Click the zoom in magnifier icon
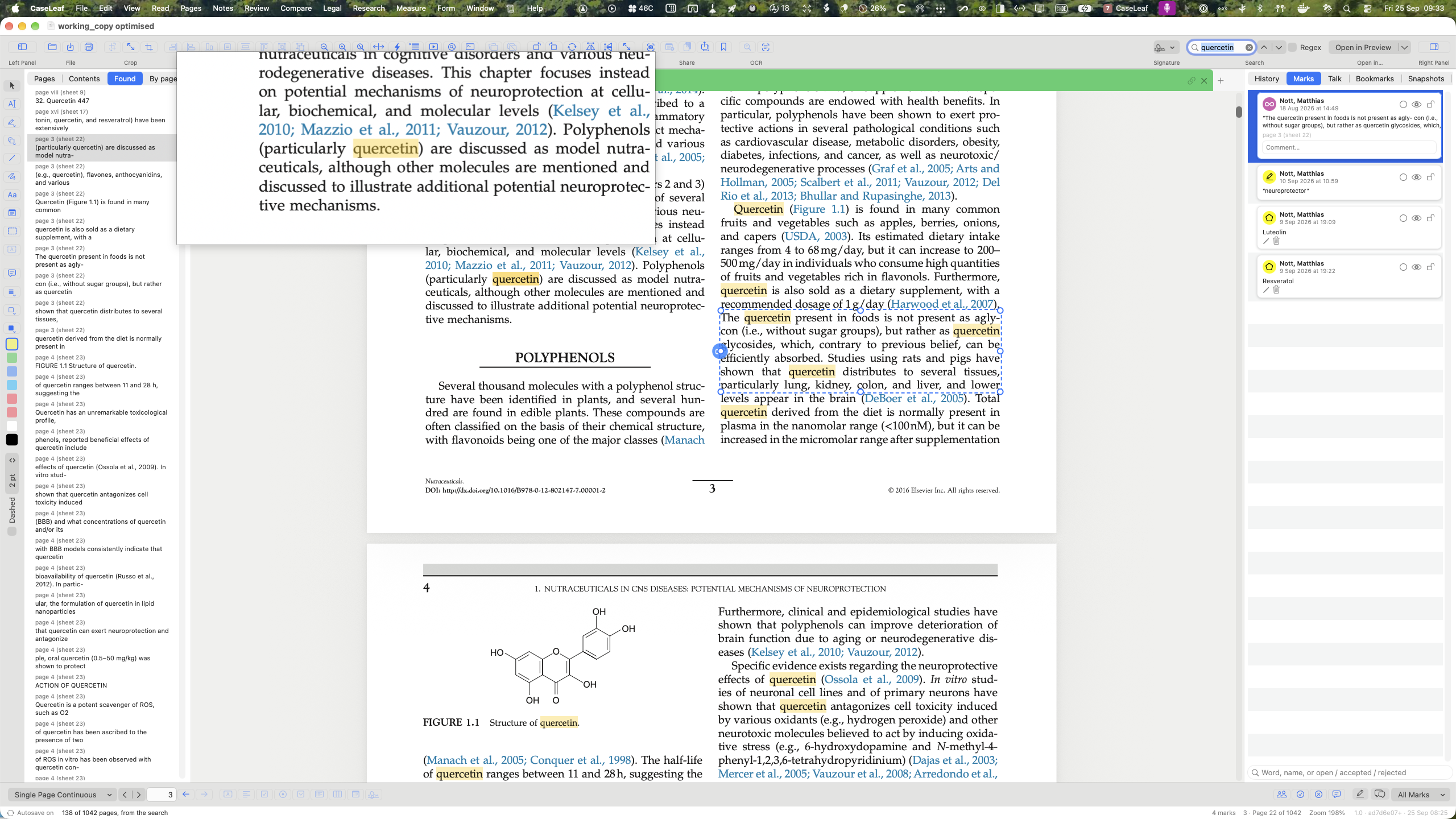This screenshot has height=819, width=1456. pos(342,47)
